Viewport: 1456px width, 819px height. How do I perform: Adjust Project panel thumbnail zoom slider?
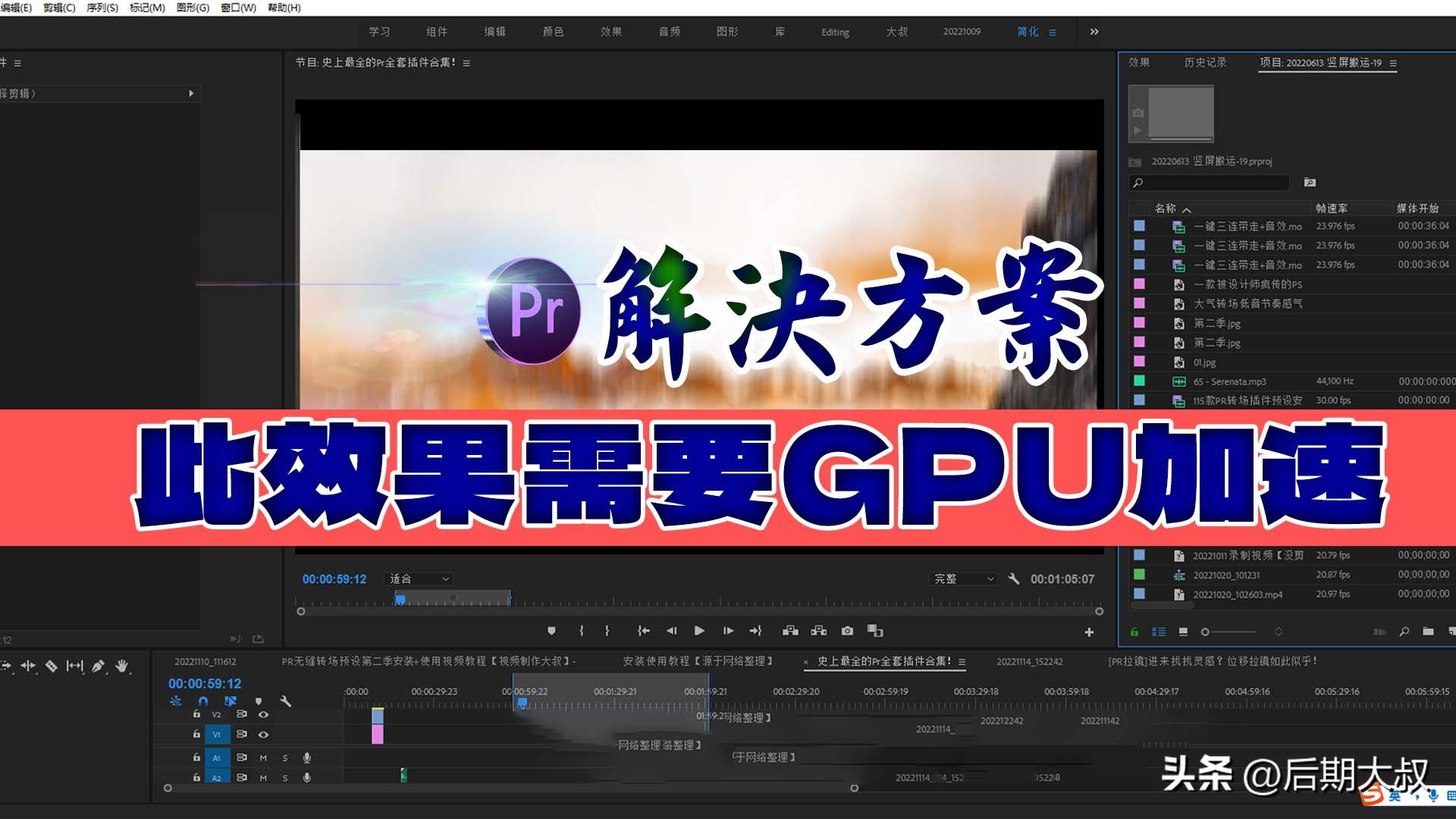(x=1229, y=632)
